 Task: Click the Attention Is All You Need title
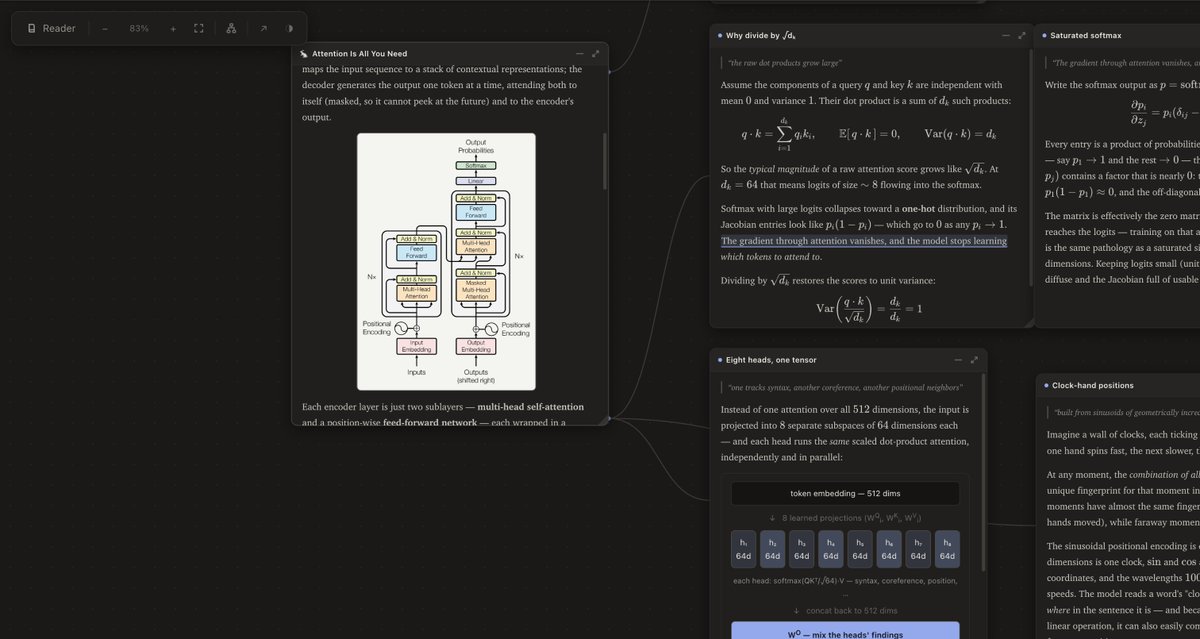click(x=360, y=54)
